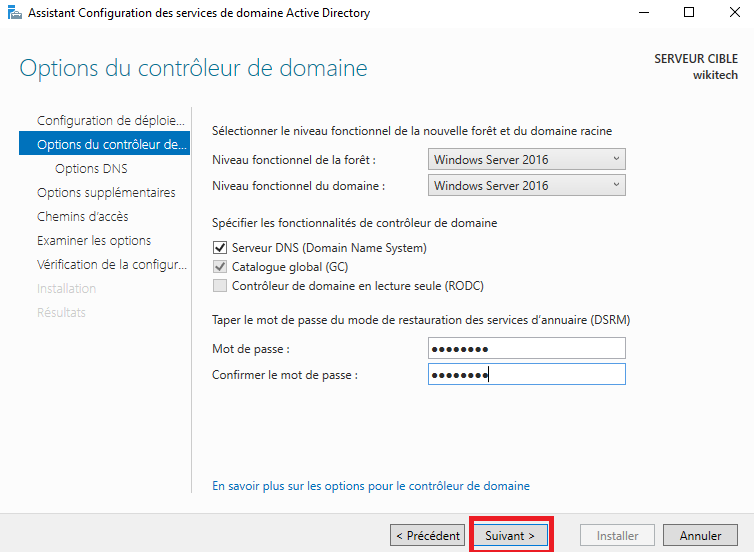Select Chemins d'accès in sidebar
The width and height of the screenshot is (754, 552).
click(82, 217)
